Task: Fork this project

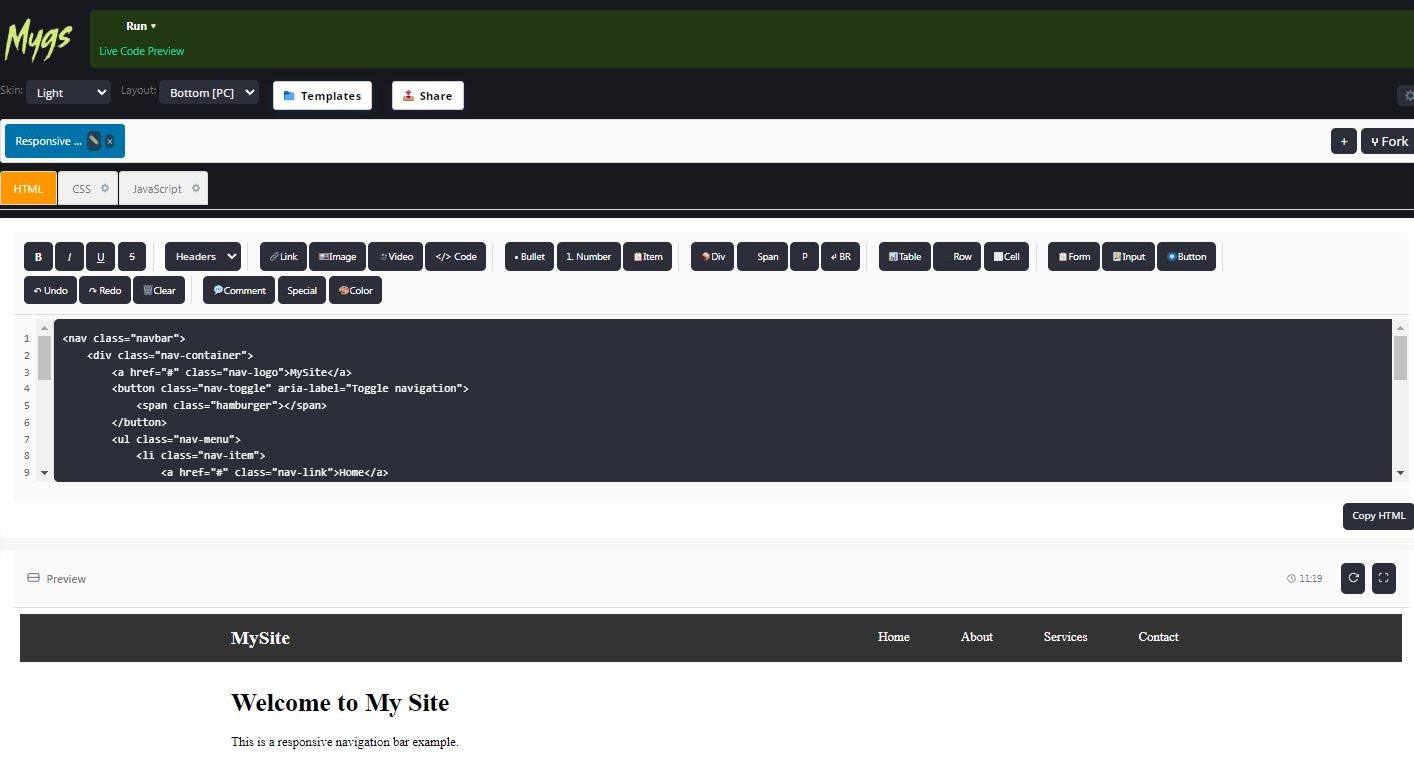Action: click(1387, 141)
